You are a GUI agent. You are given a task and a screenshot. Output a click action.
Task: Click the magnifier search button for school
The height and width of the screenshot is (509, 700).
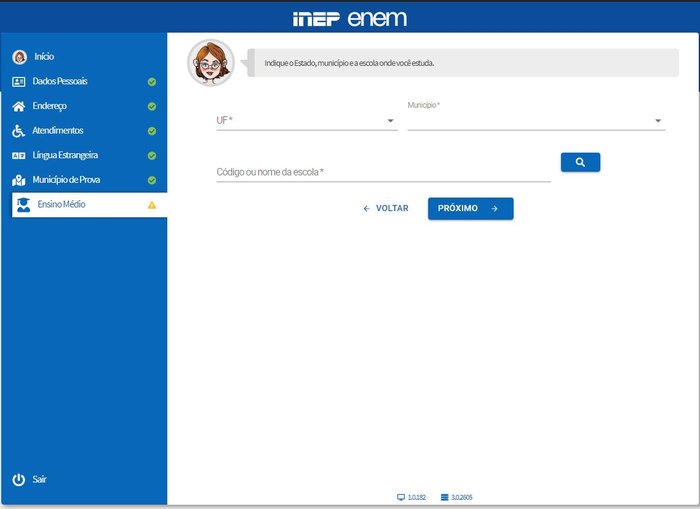pyautogui.click(x=580, y=162)
